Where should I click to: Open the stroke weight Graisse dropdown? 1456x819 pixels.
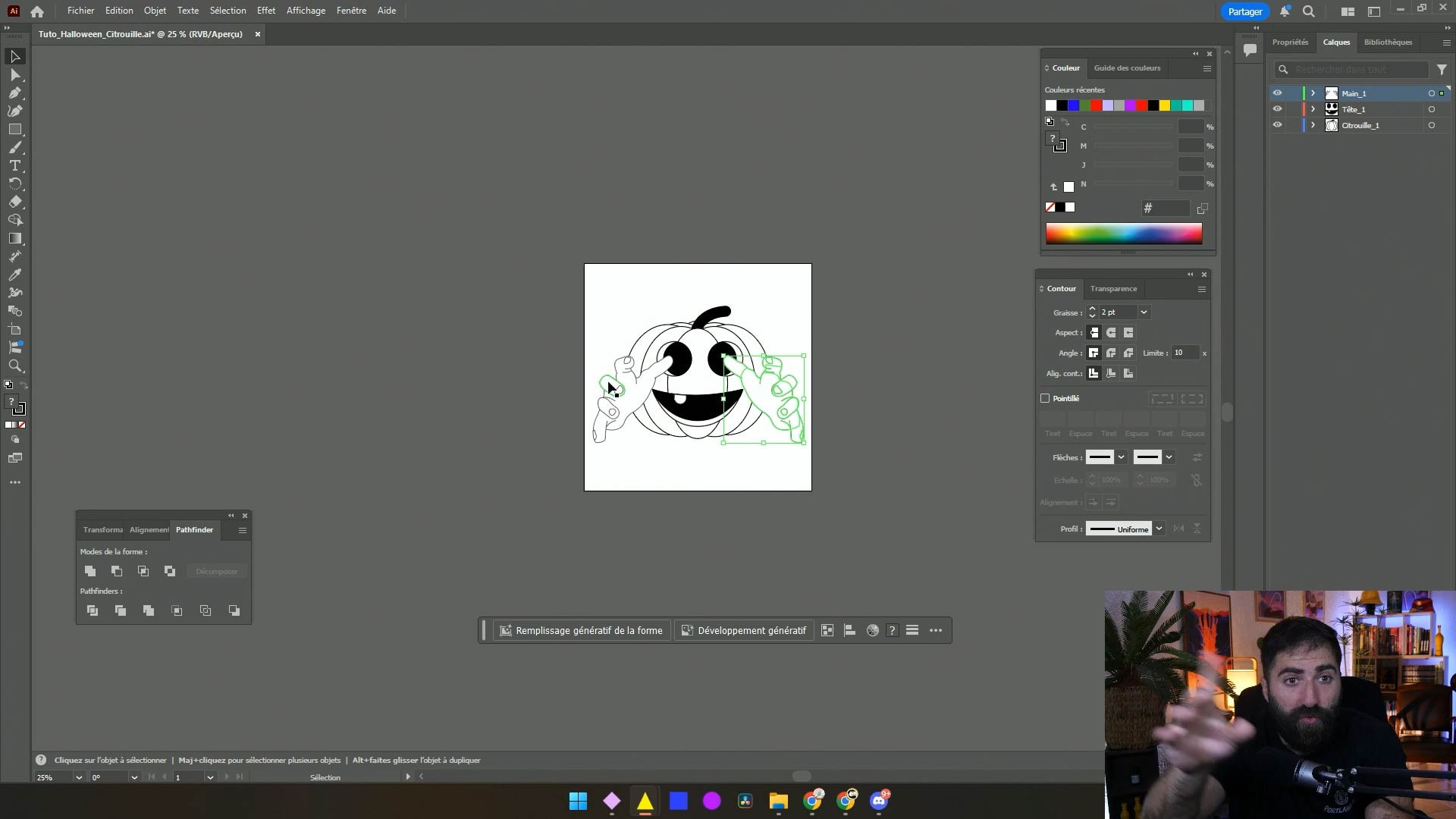[x=1144, y=312]
